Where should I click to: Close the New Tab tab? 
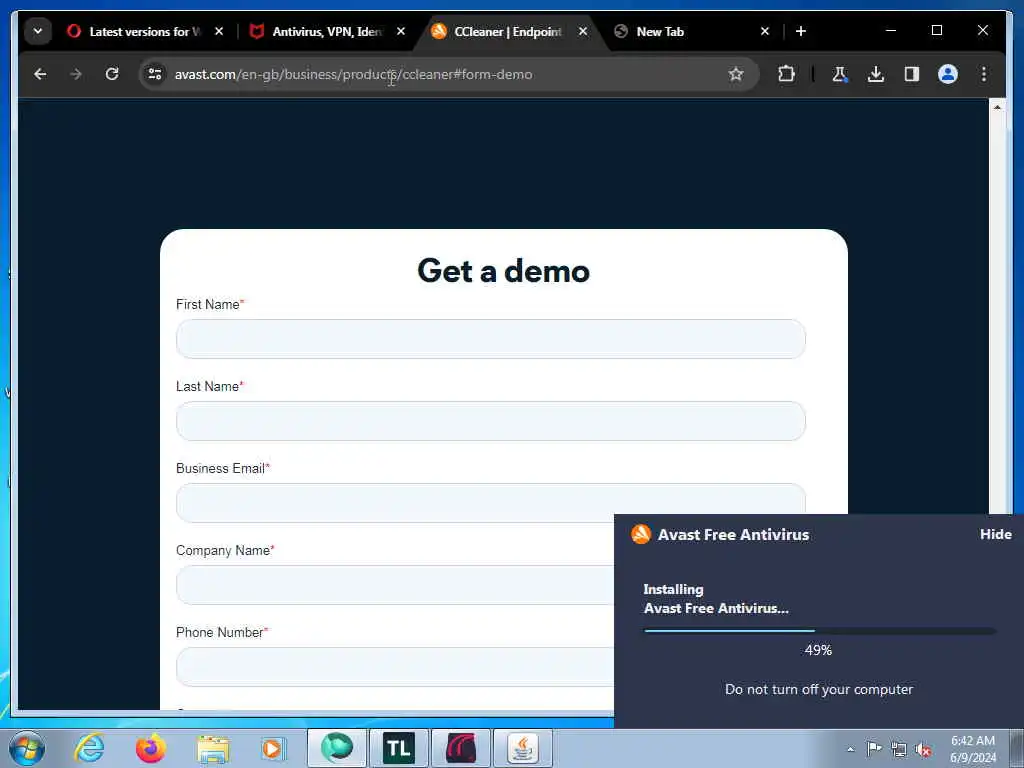click(x=765, y=31)
